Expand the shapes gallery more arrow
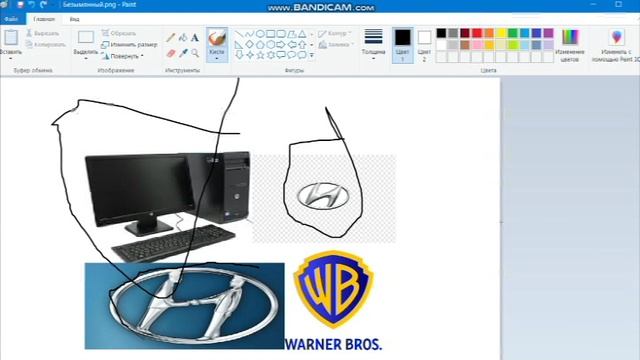The height and width of the screenshot is (360, 640). tap(311, 55)
